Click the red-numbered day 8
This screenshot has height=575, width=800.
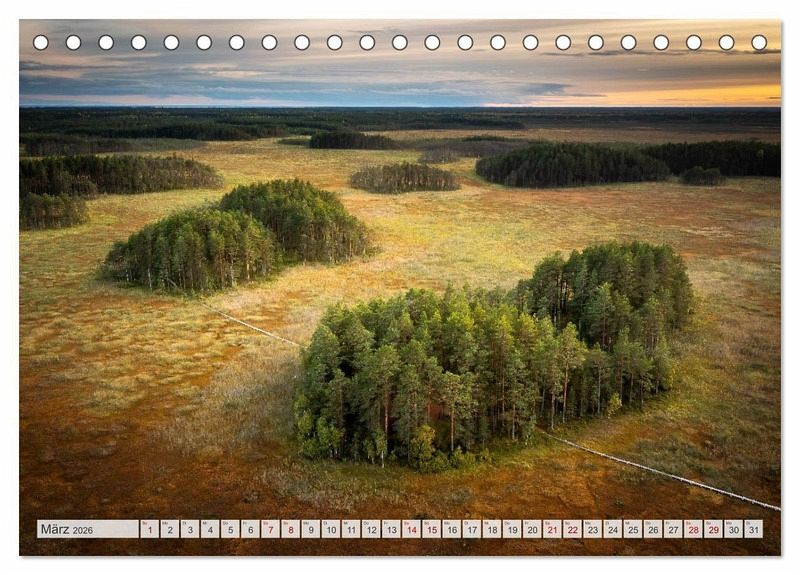(x=290, y=529)
